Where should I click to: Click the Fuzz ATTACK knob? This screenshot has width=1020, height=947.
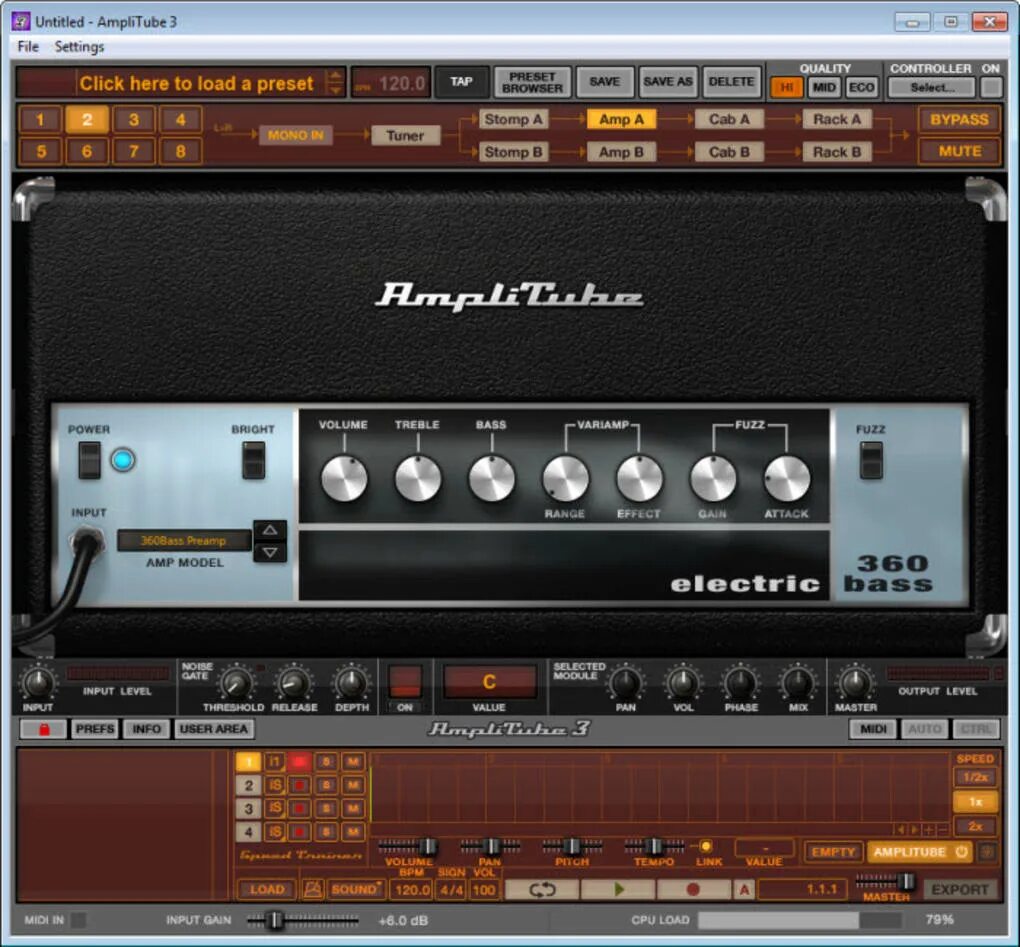(x=786, y=478)
